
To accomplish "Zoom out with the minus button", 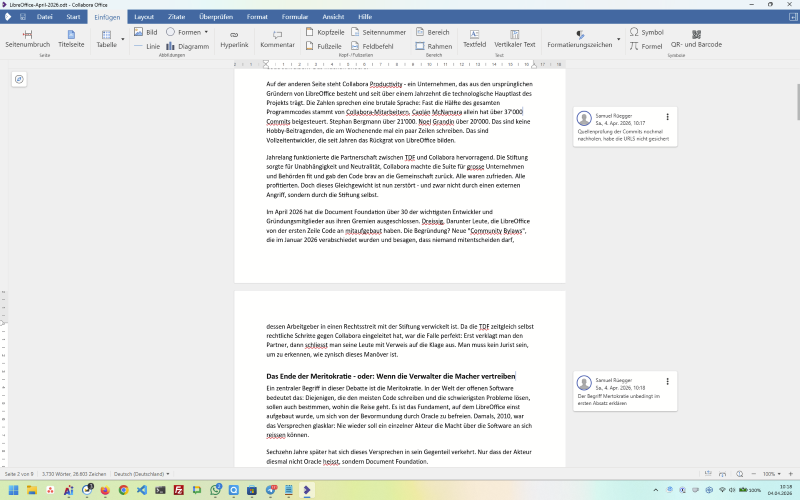I will (754, 474).
